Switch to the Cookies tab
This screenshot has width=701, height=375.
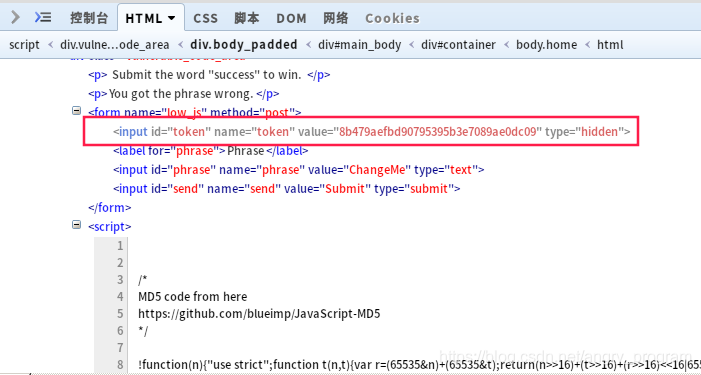(x=393, y=18)
